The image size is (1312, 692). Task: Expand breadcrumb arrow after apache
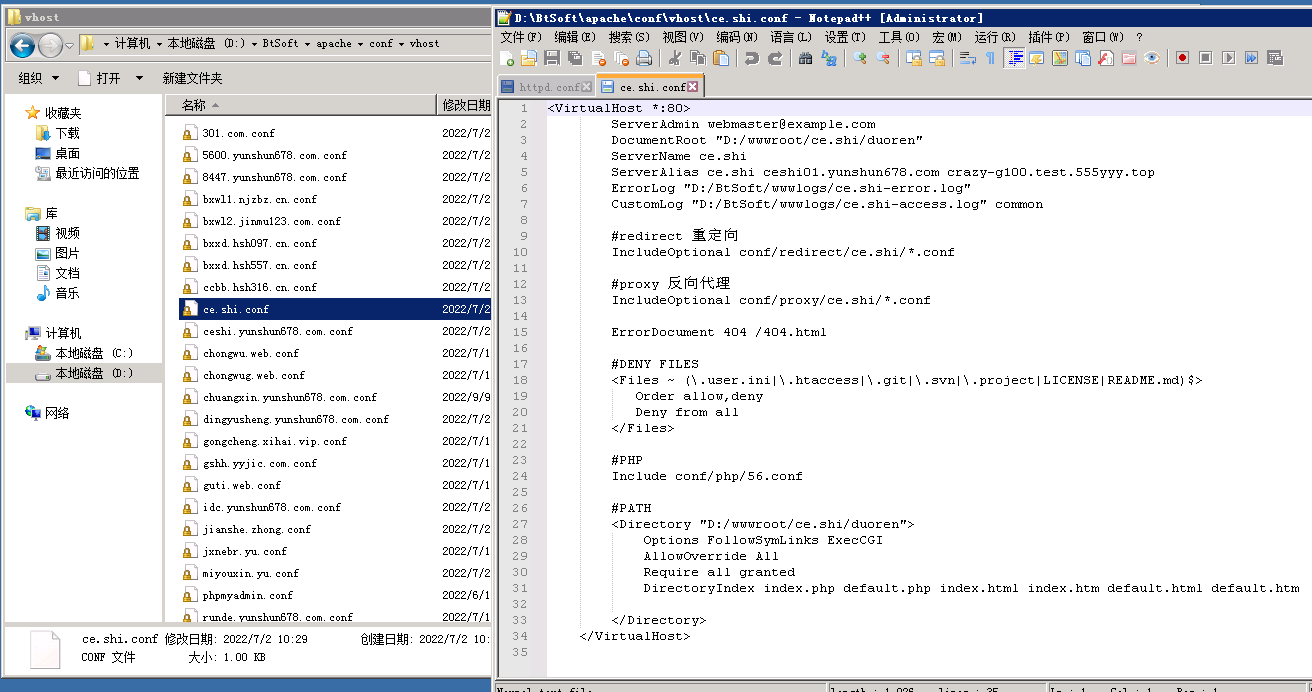point(360,44)
